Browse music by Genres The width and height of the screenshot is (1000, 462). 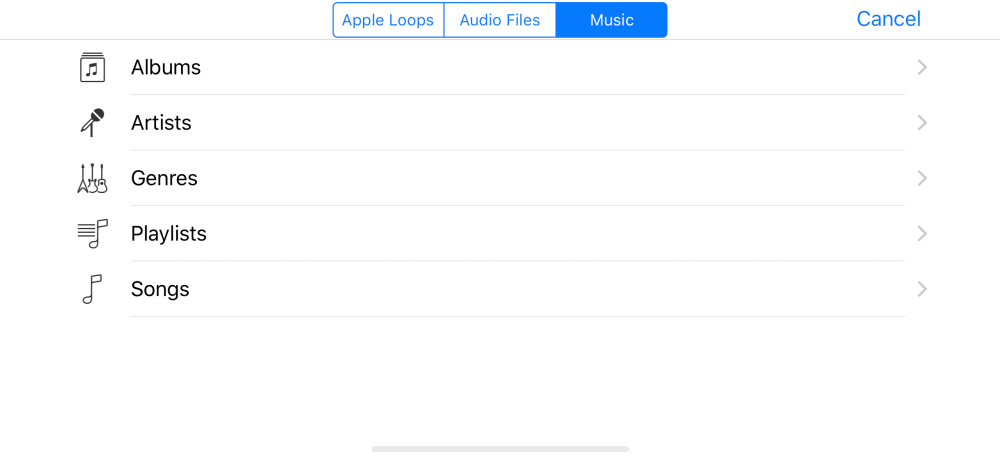[500, 178]
